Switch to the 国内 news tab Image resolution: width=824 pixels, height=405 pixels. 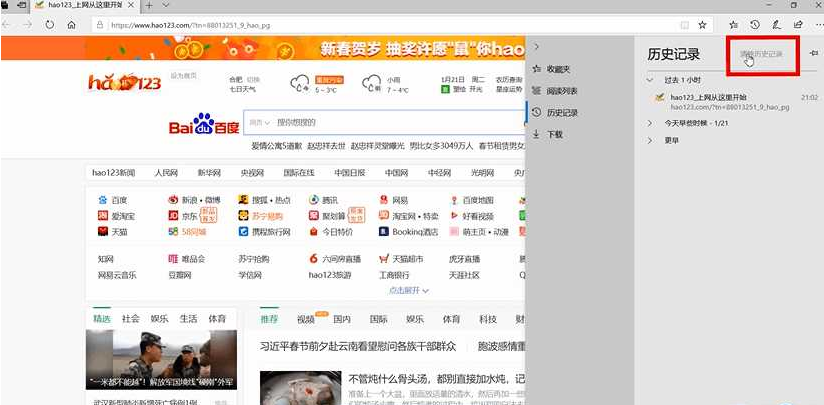[342, 319]
